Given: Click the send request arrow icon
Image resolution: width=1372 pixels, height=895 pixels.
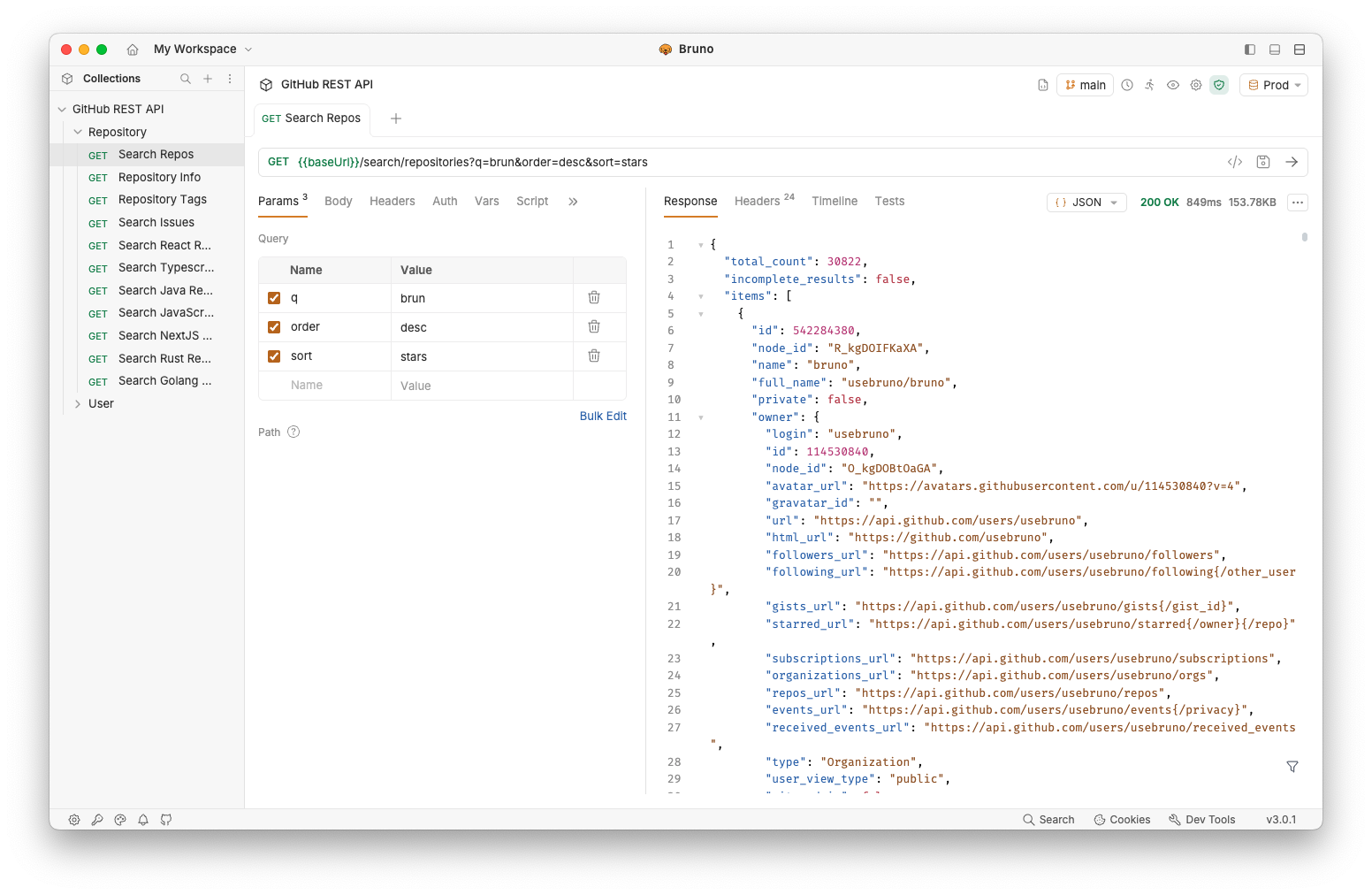Looking at the screenshot, I should [1292, 162].
